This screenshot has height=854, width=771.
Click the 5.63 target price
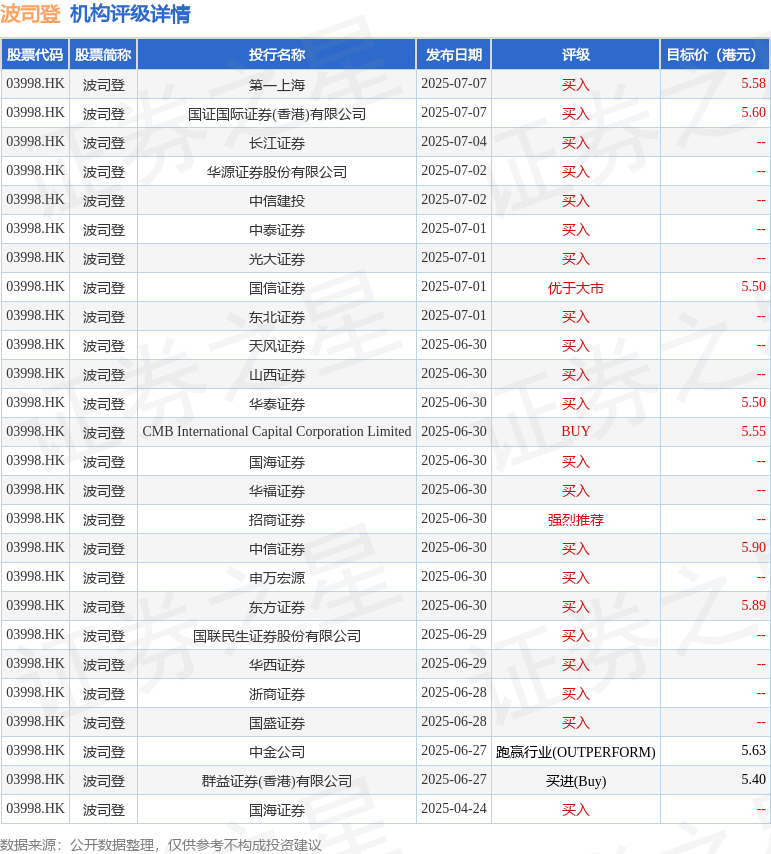(753, 751)
